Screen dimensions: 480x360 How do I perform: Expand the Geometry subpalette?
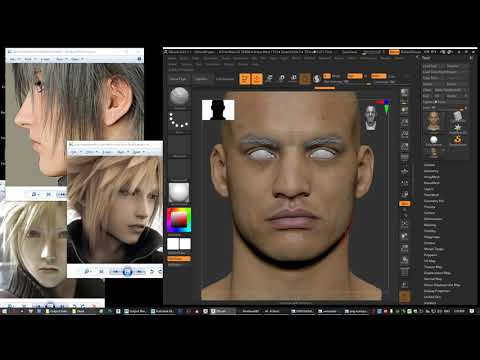(x=431, y=171)
